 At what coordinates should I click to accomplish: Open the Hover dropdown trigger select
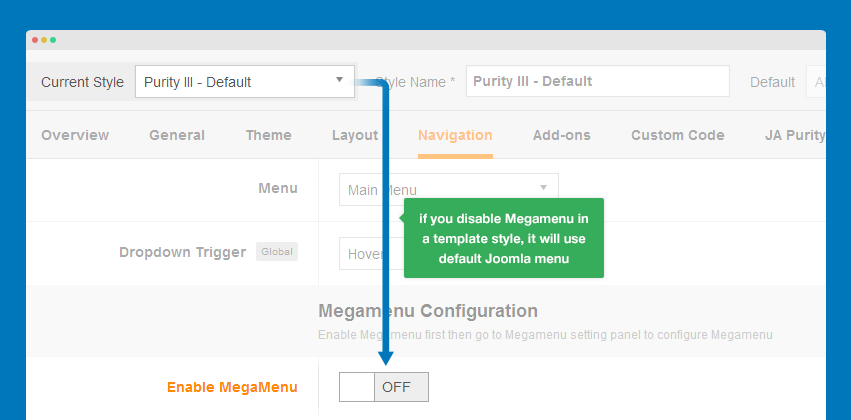pyautogui.click(x=371, y=253)
